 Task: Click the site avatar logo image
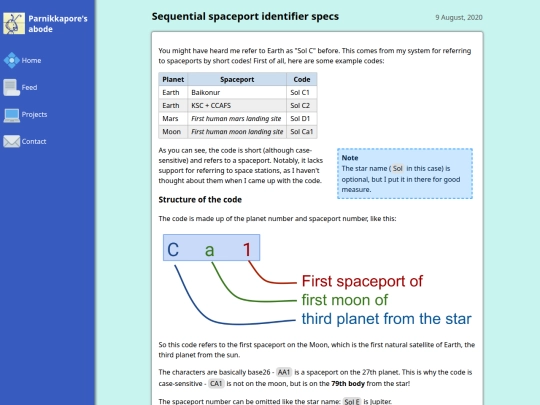[x=14, y=23]
